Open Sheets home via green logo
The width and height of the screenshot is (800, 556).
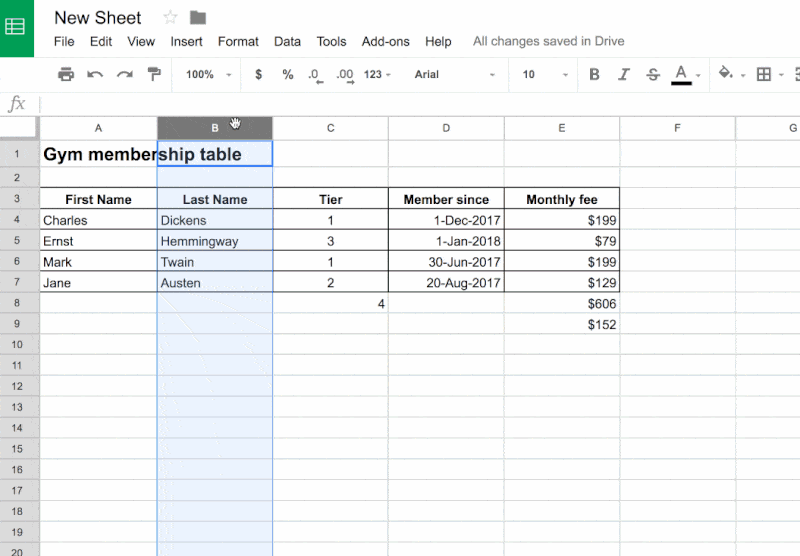[17, 27]
